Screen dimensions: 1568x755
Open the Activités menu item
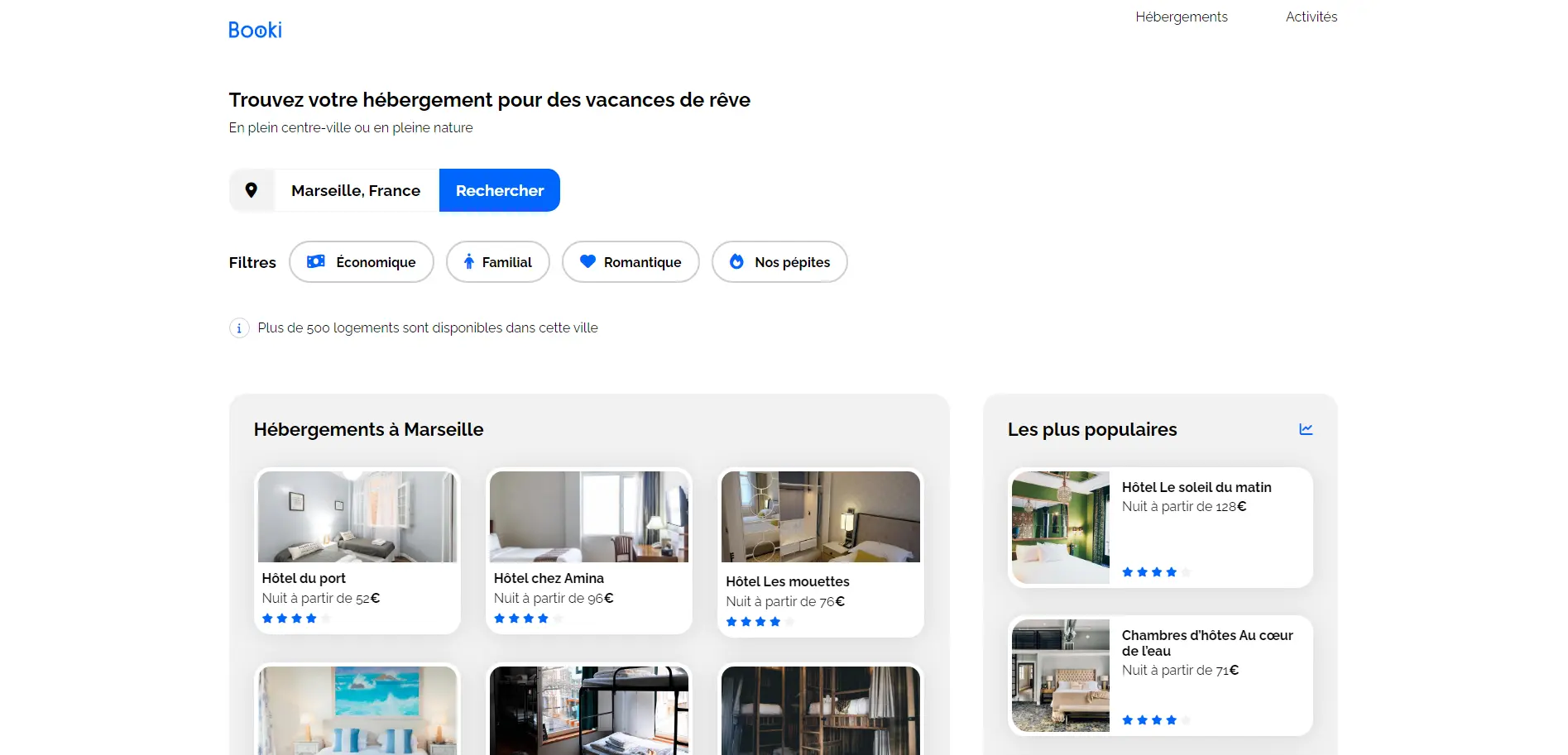(1311, 17)
